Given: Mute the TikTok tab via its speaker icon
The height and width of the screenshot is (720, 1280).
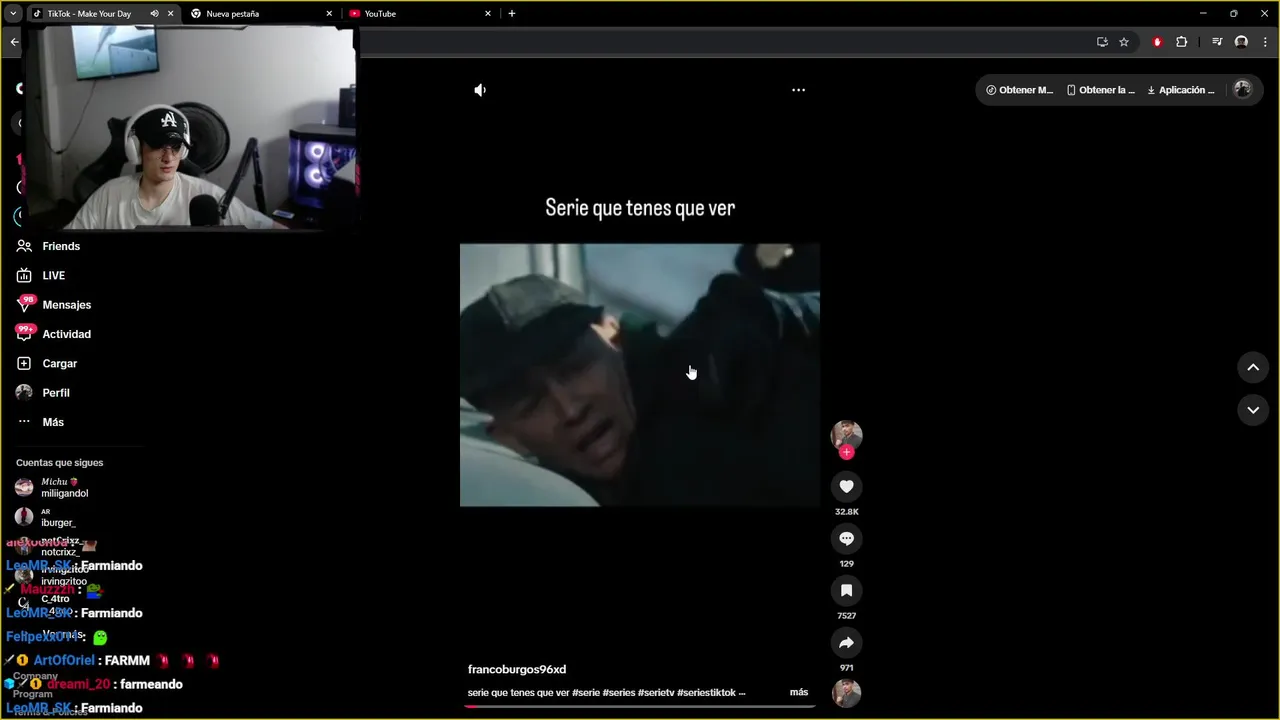Looking at the screenshot, I should pos(154,14).
